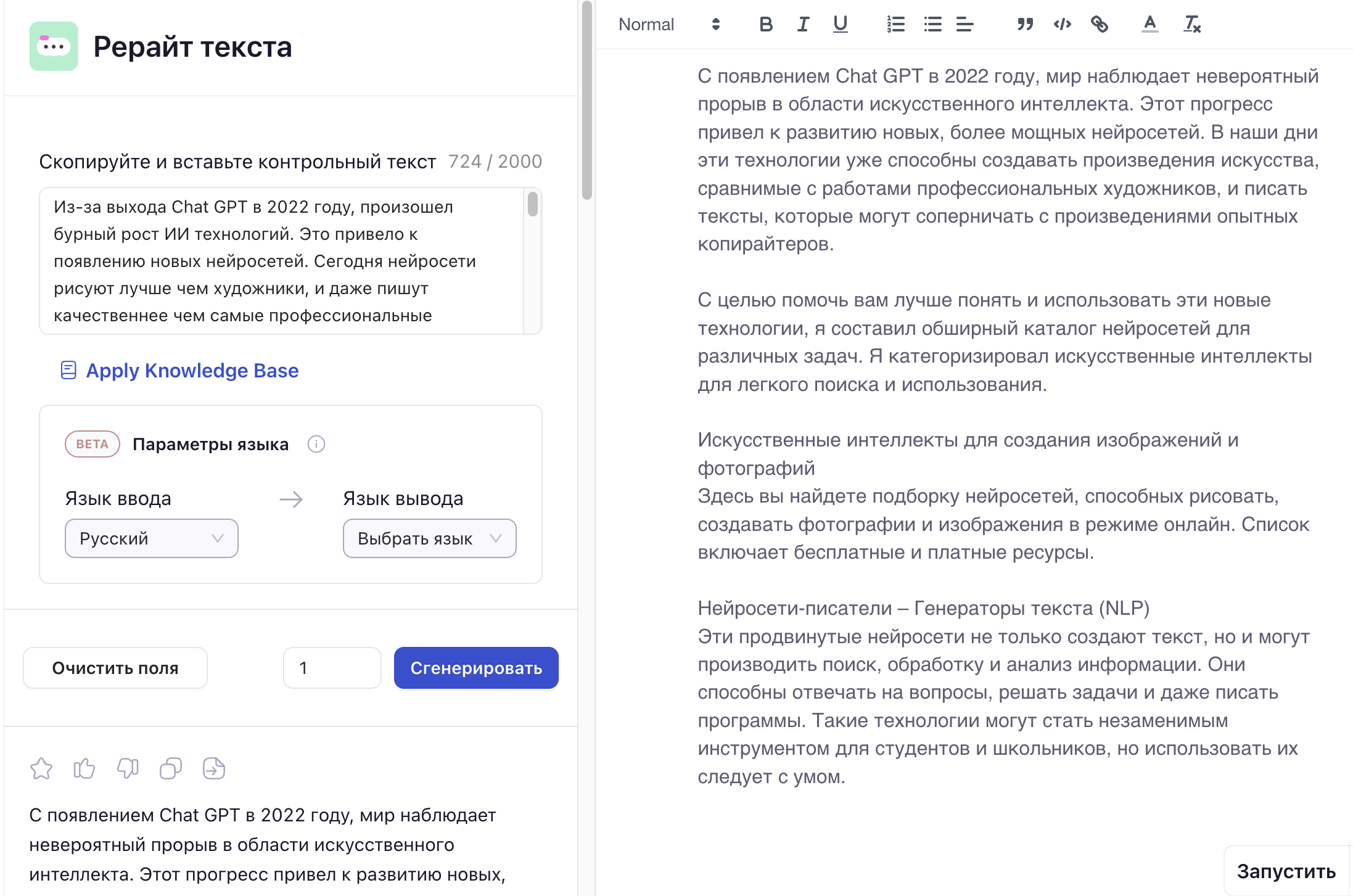
Task: Insert a hyperlink with link icon
Action: (x=1100, y=24)
